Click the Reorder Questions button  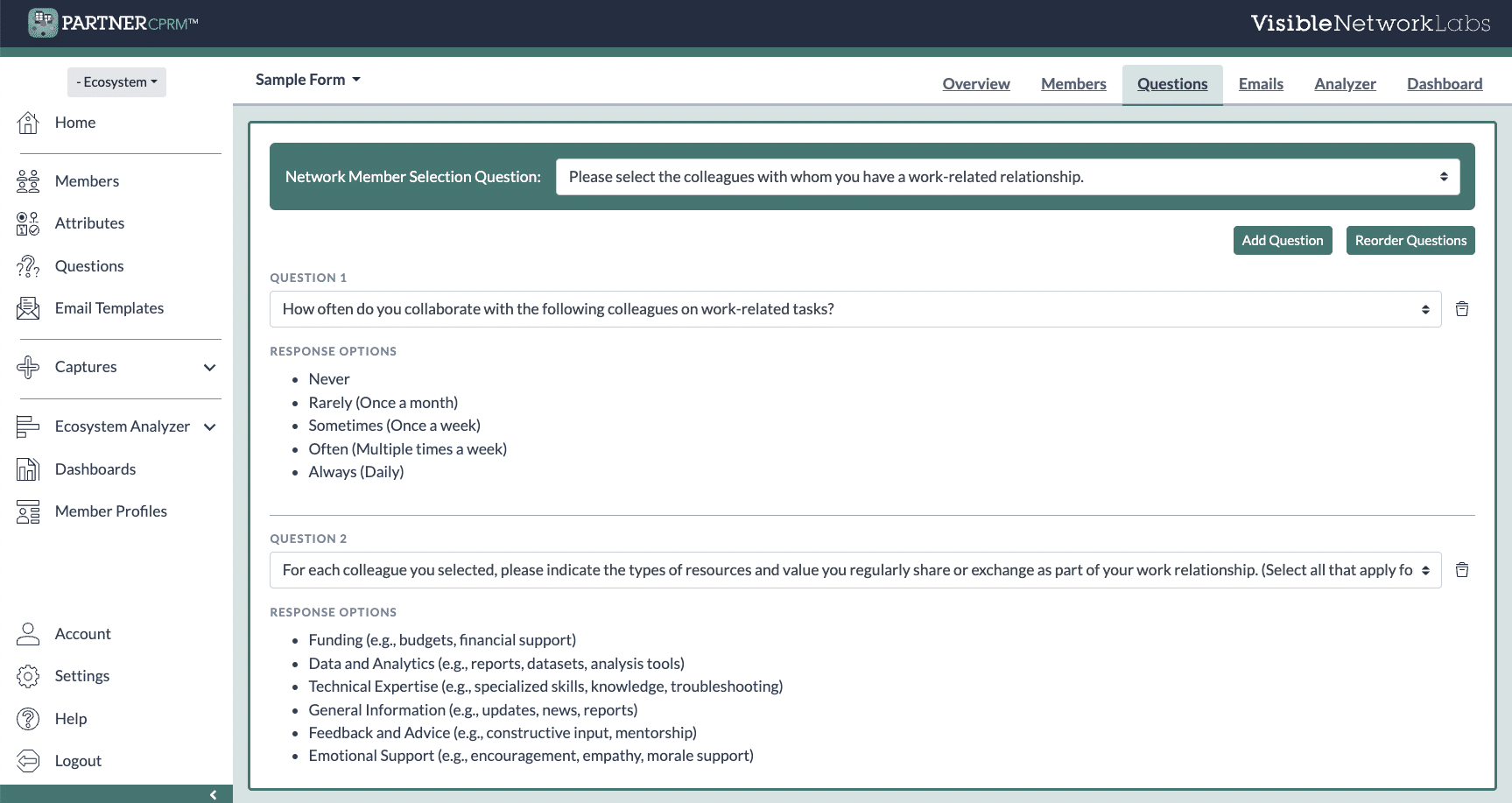pyautogui.click(x=1410, y=241)
